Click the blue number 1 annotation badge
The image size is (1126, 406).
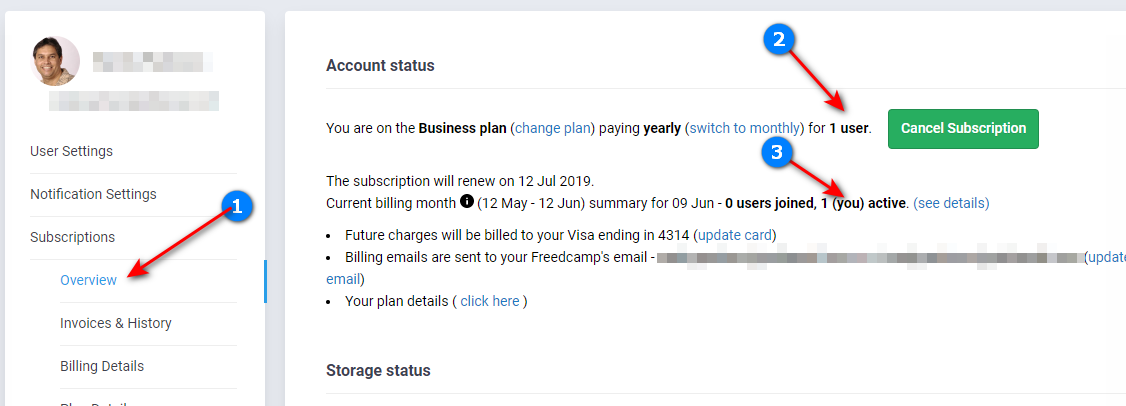tap(234, 208)
